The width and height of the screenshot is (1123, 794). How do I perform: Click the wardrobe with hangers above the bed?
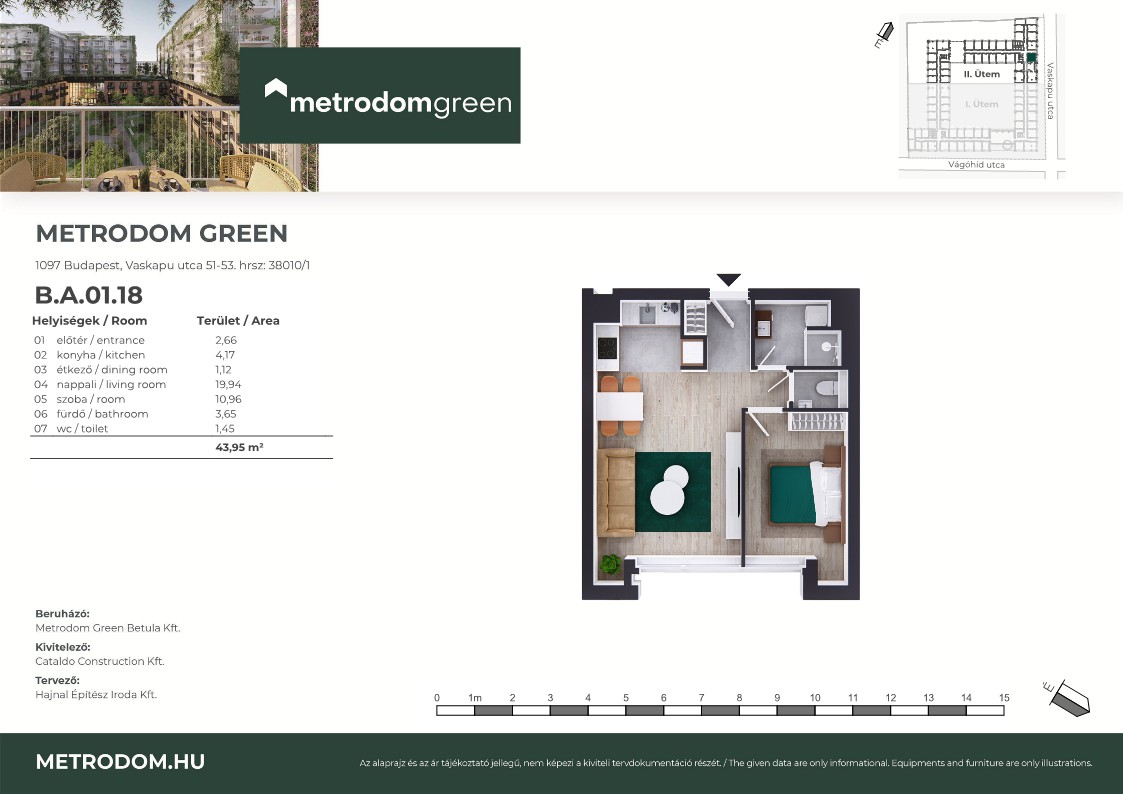[816, 421]
